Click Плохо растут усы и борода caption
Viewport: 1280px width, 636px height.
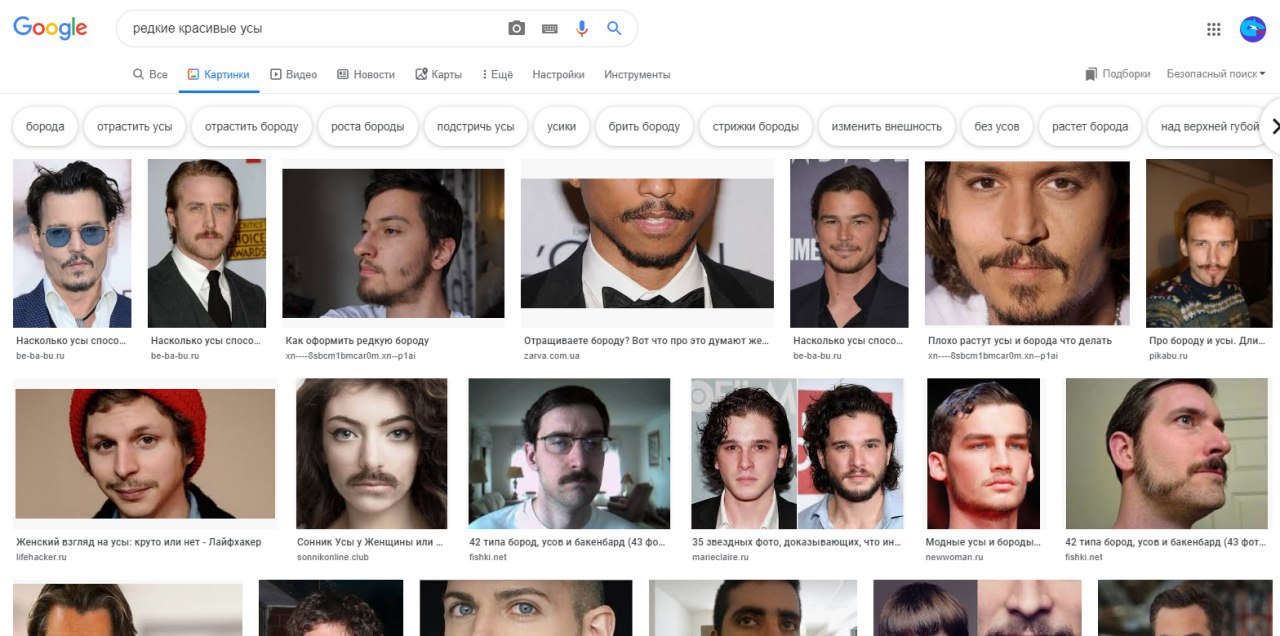[x=1019, y=341]
